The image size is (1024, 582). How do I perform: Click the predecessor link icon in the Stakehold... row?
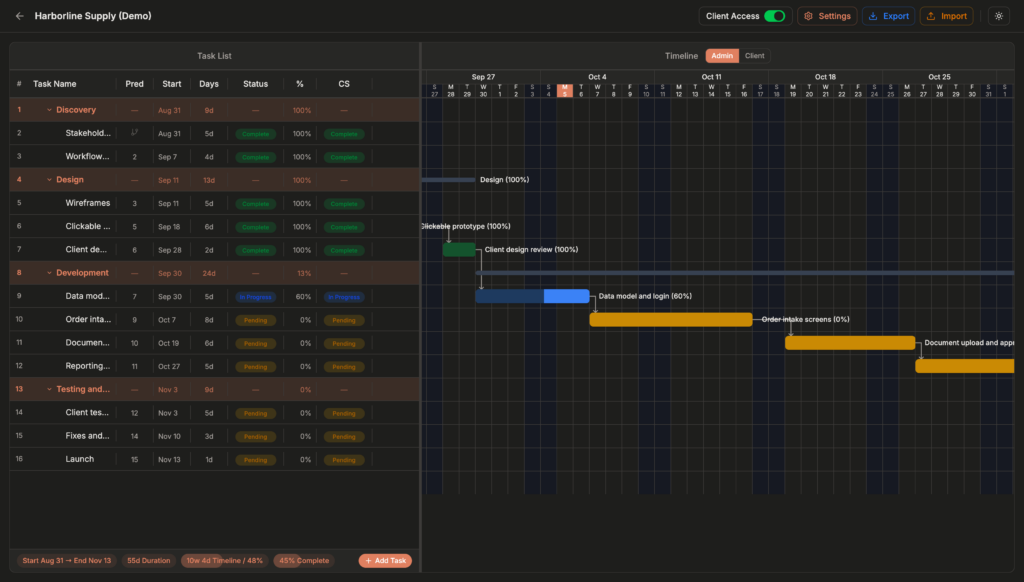click(135, 133)
